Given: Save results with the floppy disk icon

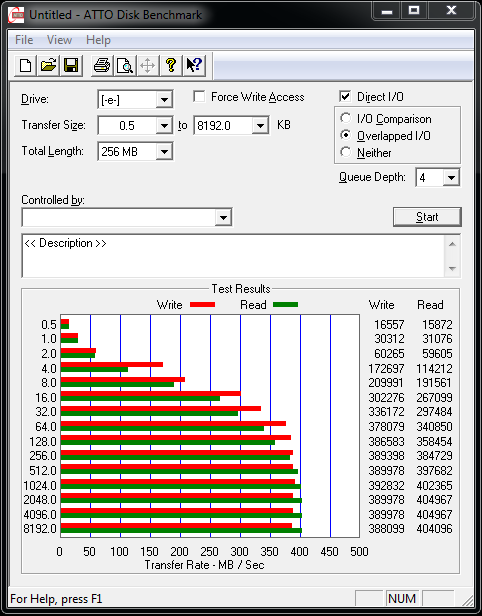Looking at the screenshot, I should point(71,65).
